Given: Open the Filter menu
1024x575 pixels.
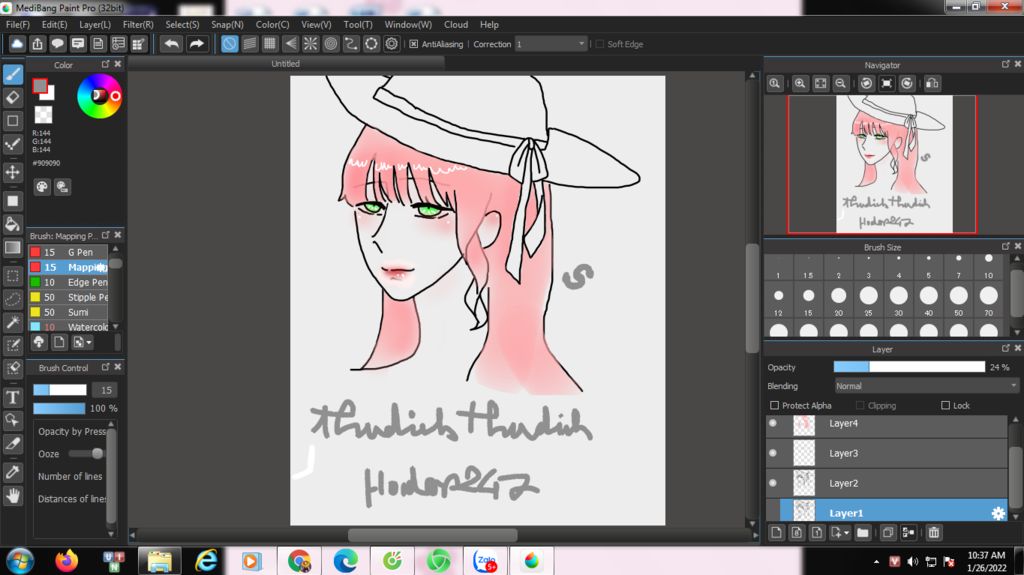Looking at the screenshot, I should (x=138, y=24).
